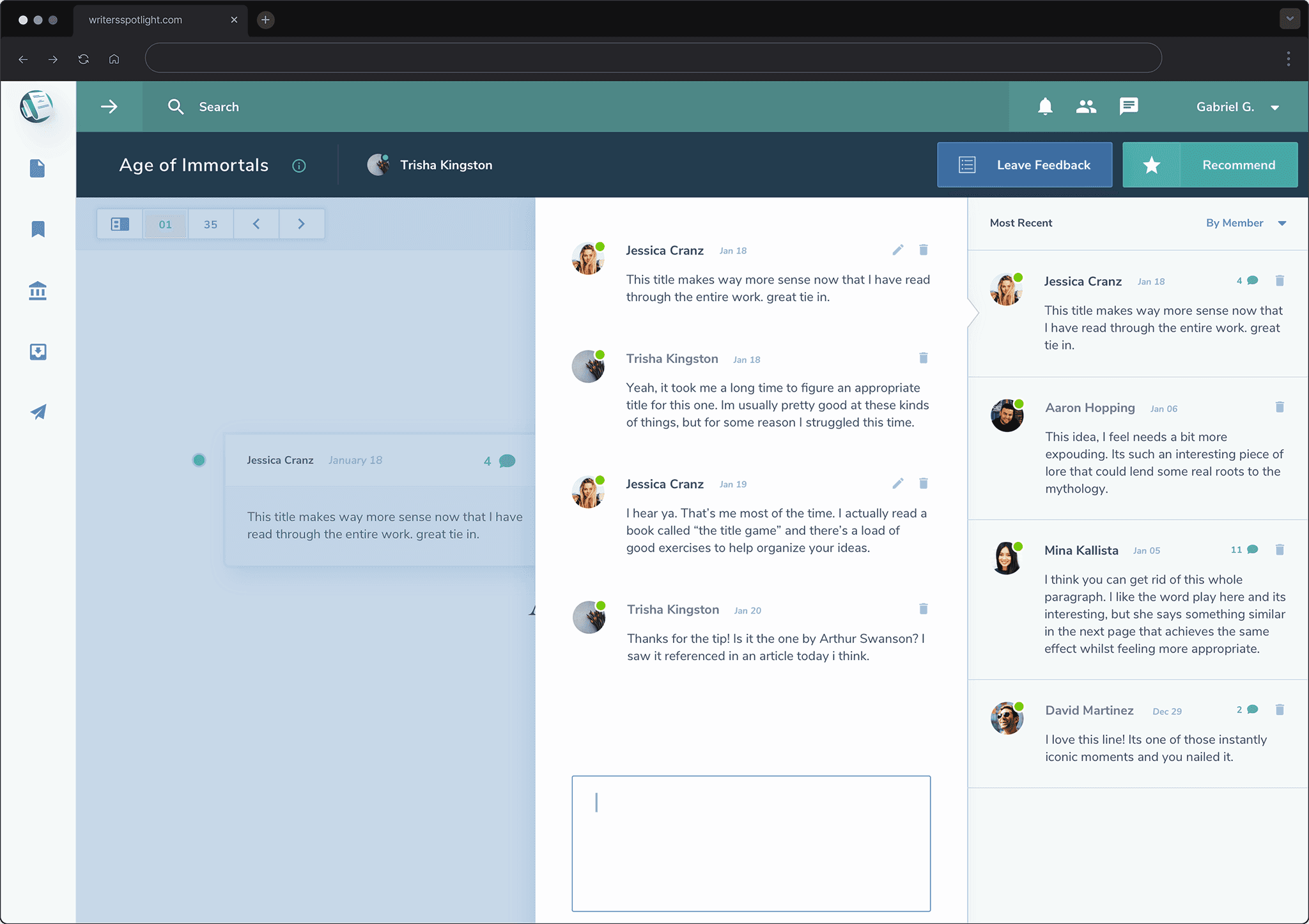Image resolution: width=1309 pixels, height=924 pixels.
Task: Go to next page arrow
Action: point(301,224)
